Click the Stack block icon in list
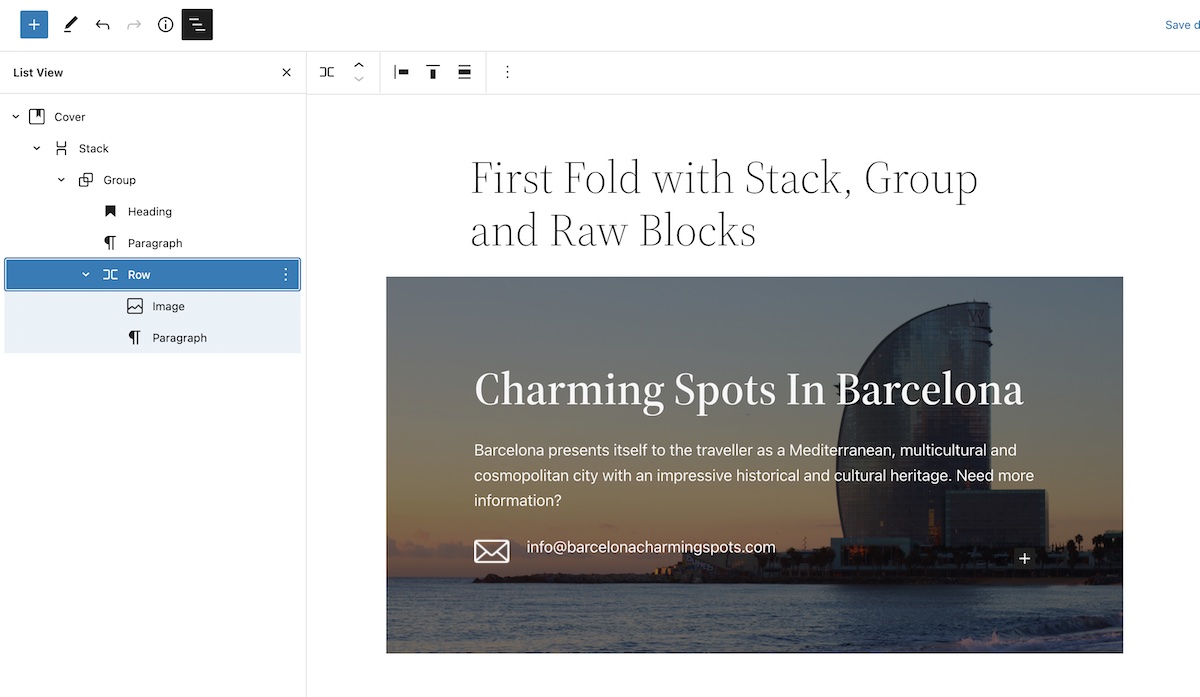 coord(61,148)
